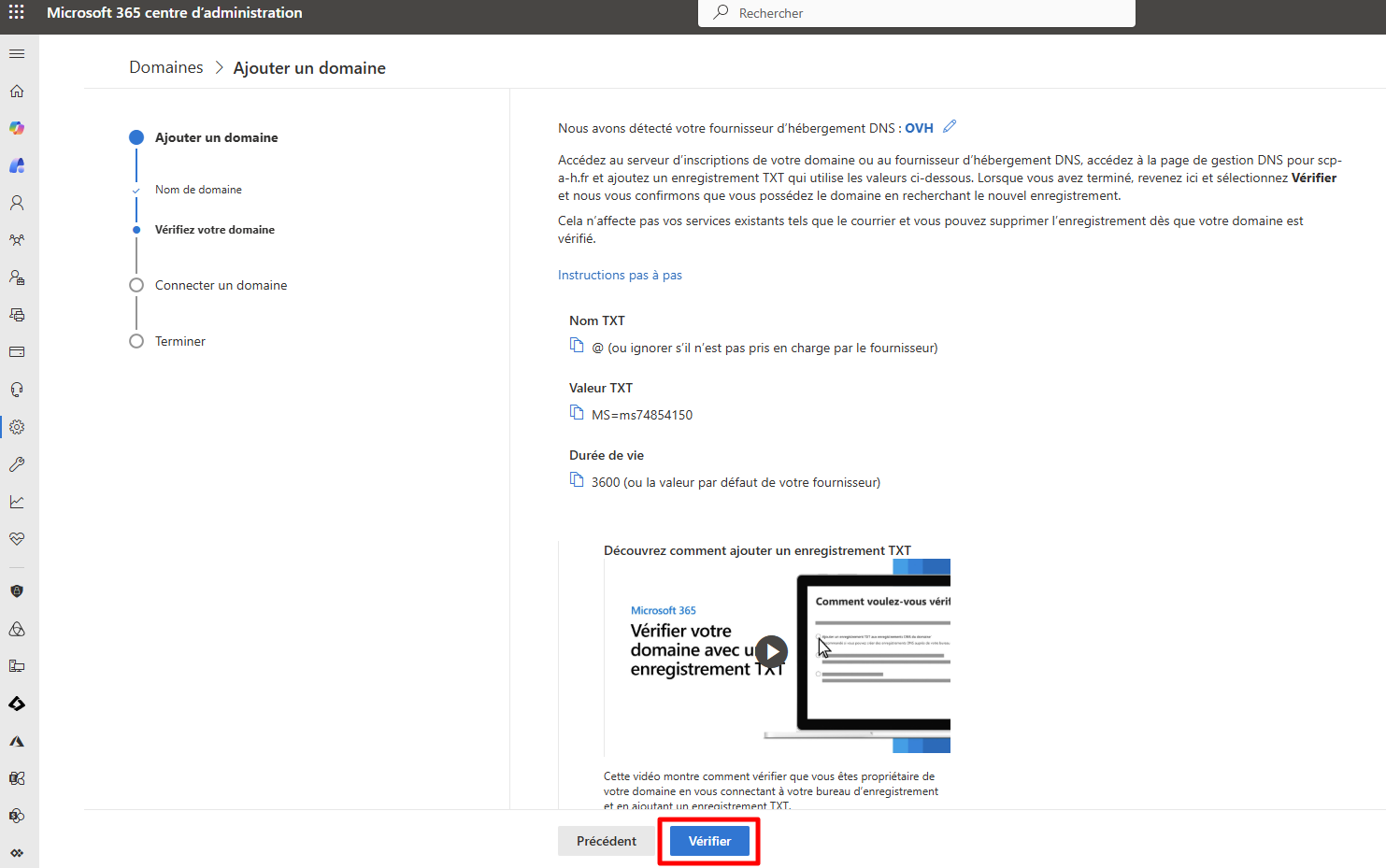This screenshot has width=1386, height=868.
Task: Click the OVH provider link
Action: tap(919, 128)
